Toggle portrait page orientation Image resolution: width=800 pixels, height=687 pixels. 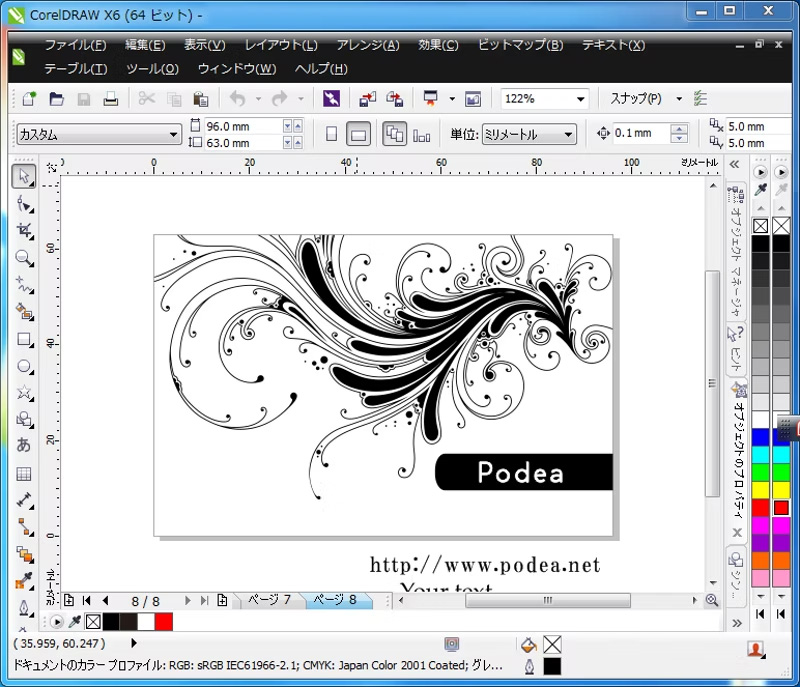332,134
